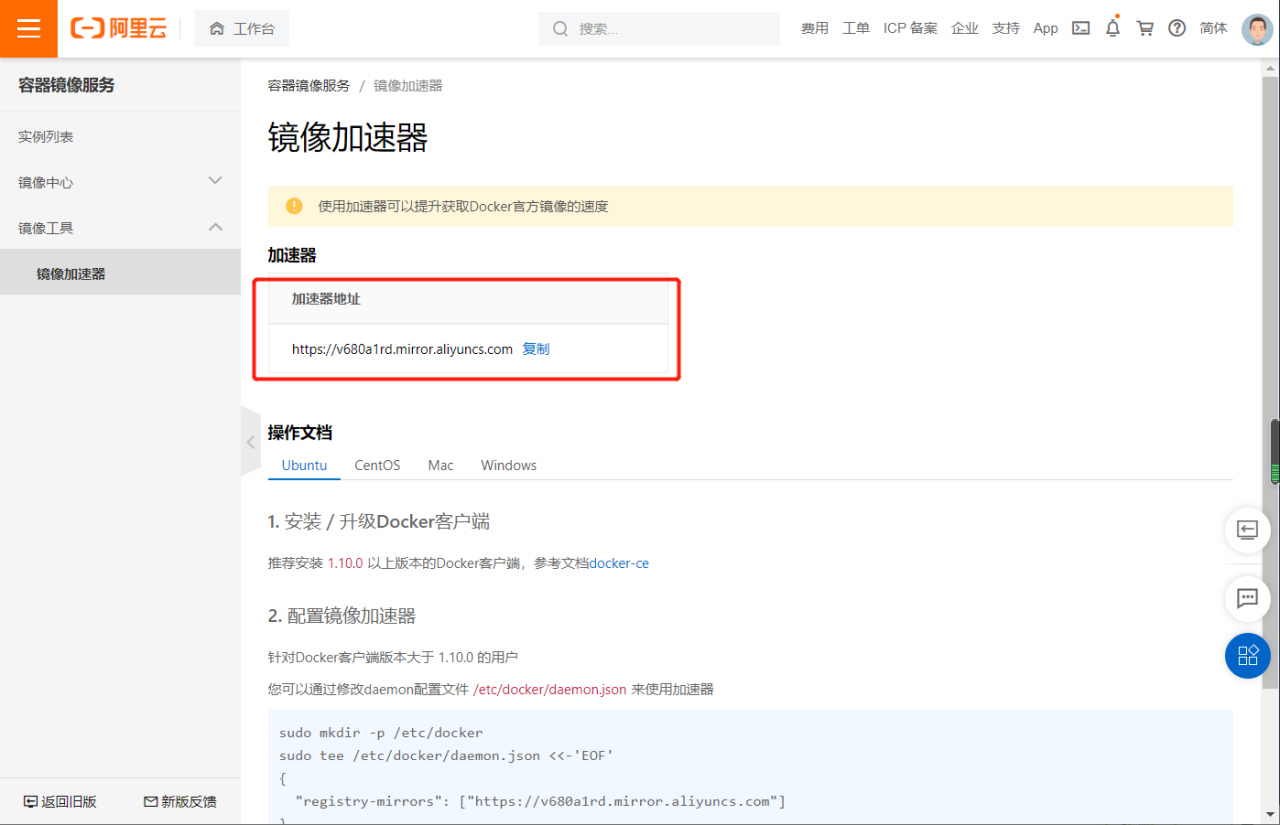Switch to the CentOS tab

tap(377, 465)
